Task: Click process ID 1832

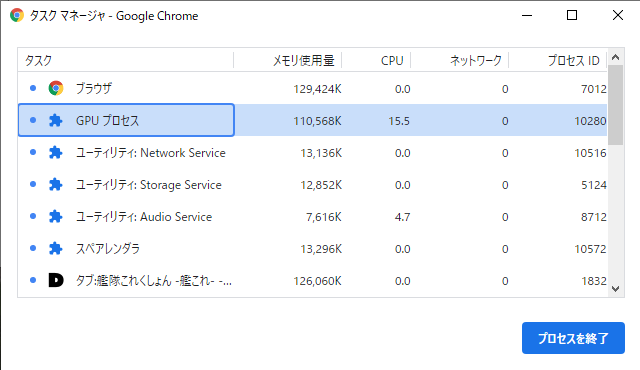Action: [593, 281]
